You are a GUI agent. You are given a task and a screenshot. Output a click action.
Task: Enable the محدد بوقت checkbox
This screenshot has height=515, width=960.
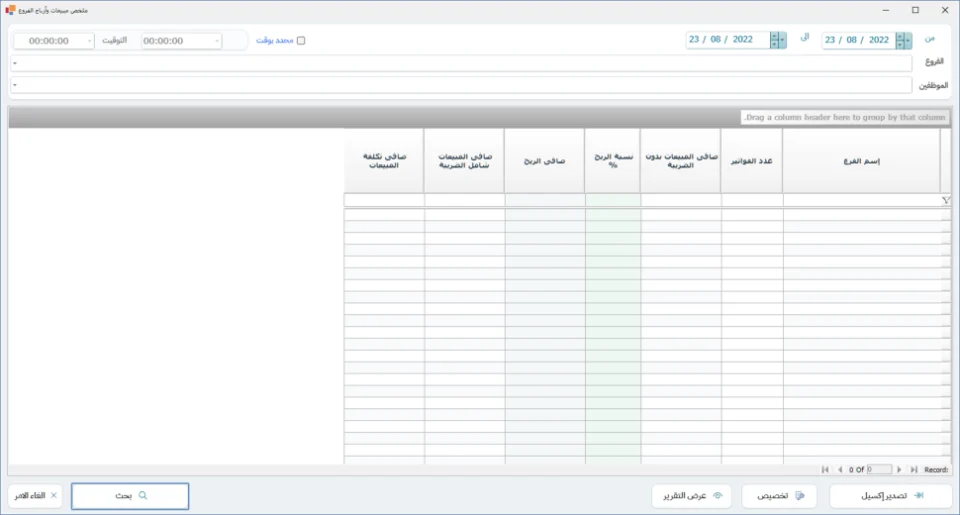[301, 40]
